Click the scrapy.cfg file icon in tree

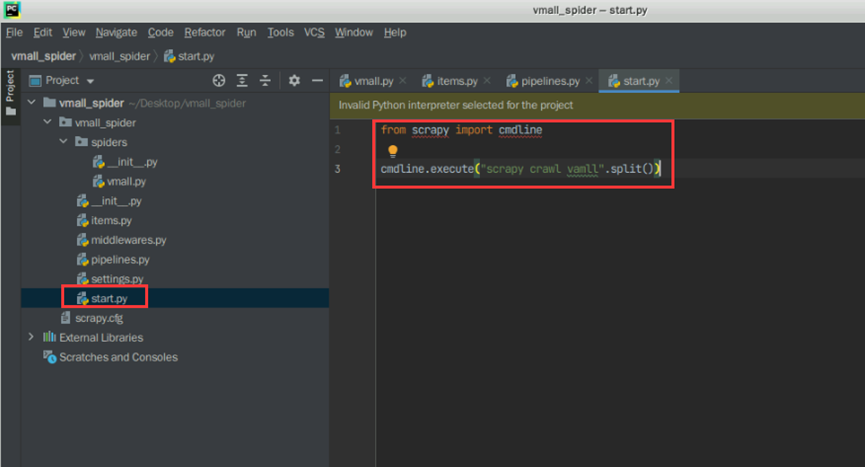click(66, 318)
